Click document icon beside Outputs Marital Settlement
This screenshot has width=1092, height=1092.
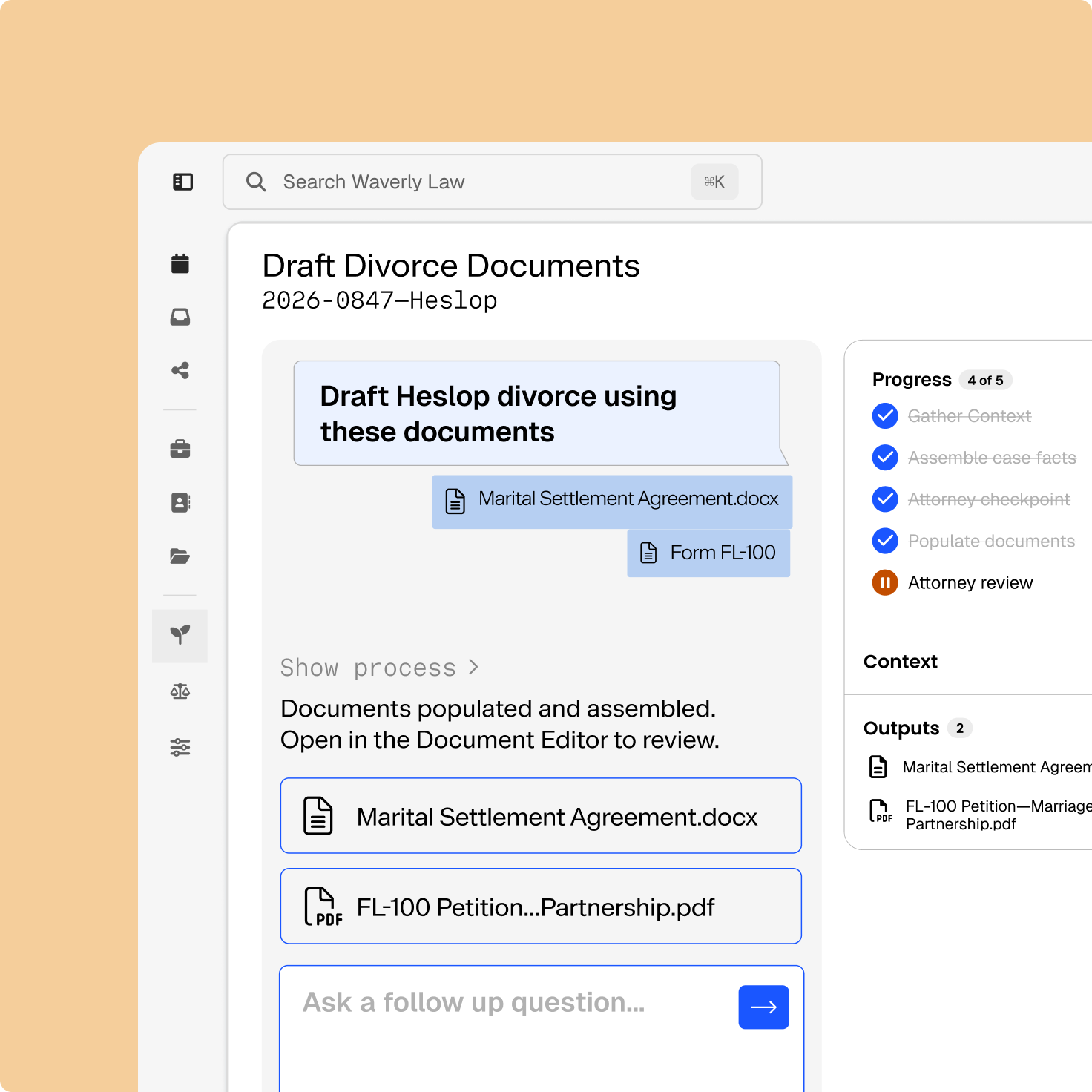[x=878, y=766]
